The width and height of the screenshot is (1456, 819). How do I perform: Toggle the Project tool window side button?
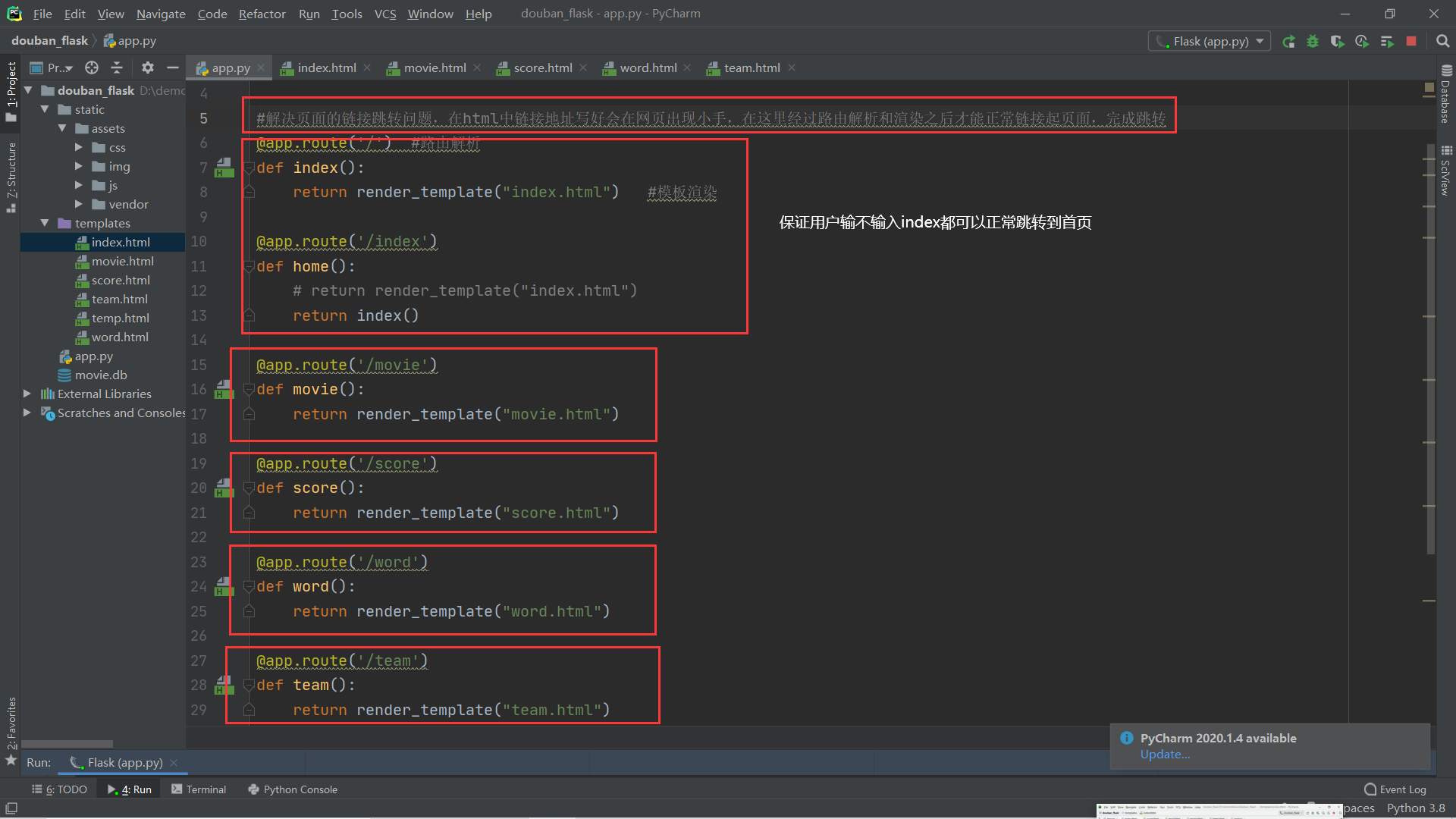(x=11, y=91)
